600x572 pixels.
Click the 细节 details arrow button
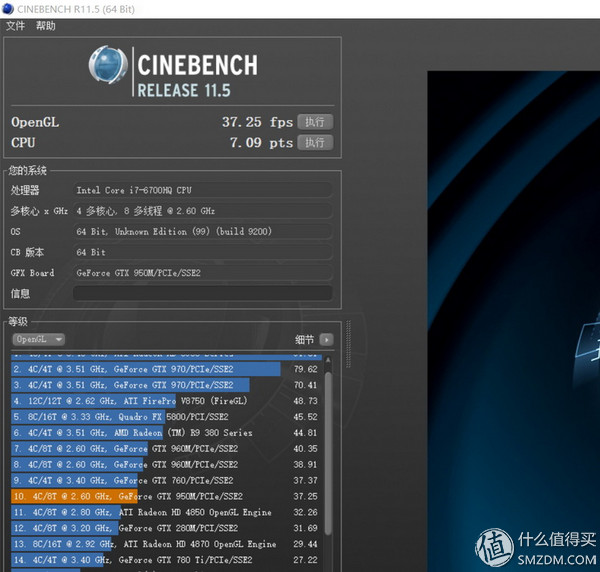pos(326,339)
